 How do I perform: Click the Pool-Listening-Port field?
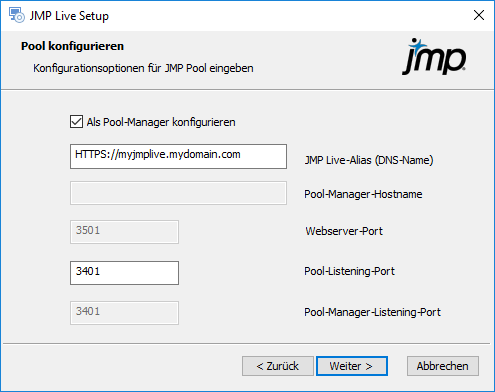(124, 273)
